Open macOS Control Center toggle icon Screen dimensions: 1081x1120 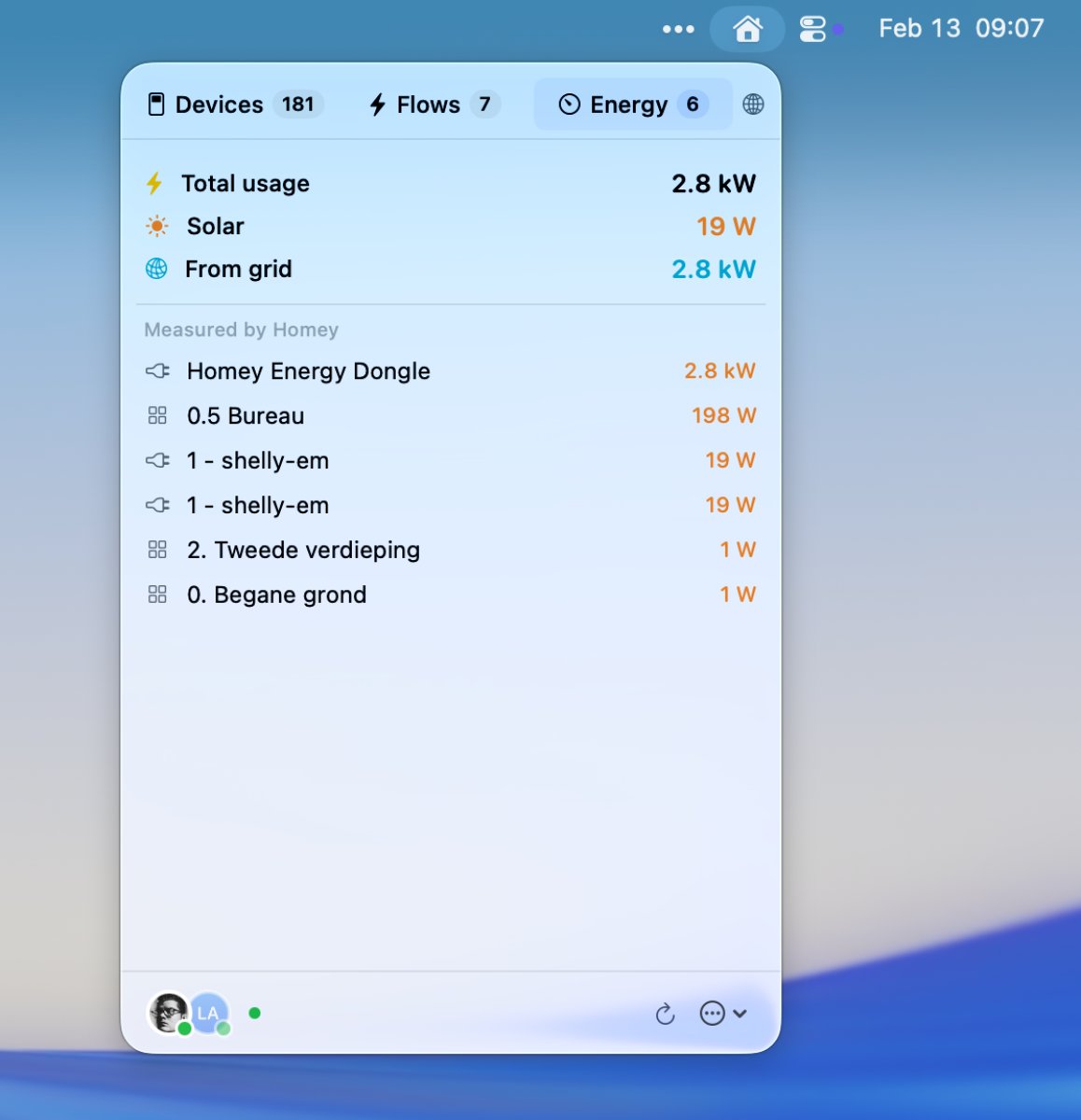[812, 29]
